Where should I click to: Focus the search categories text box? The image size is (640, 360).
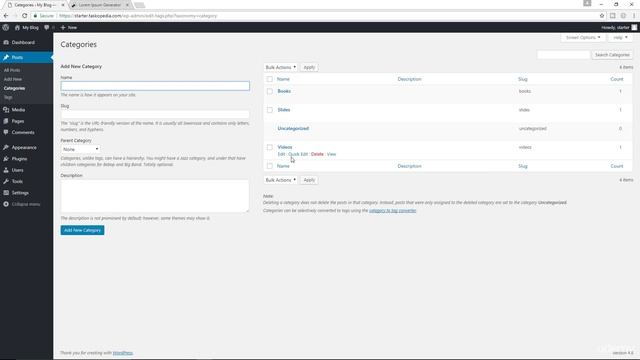click(x=564, y=55)
